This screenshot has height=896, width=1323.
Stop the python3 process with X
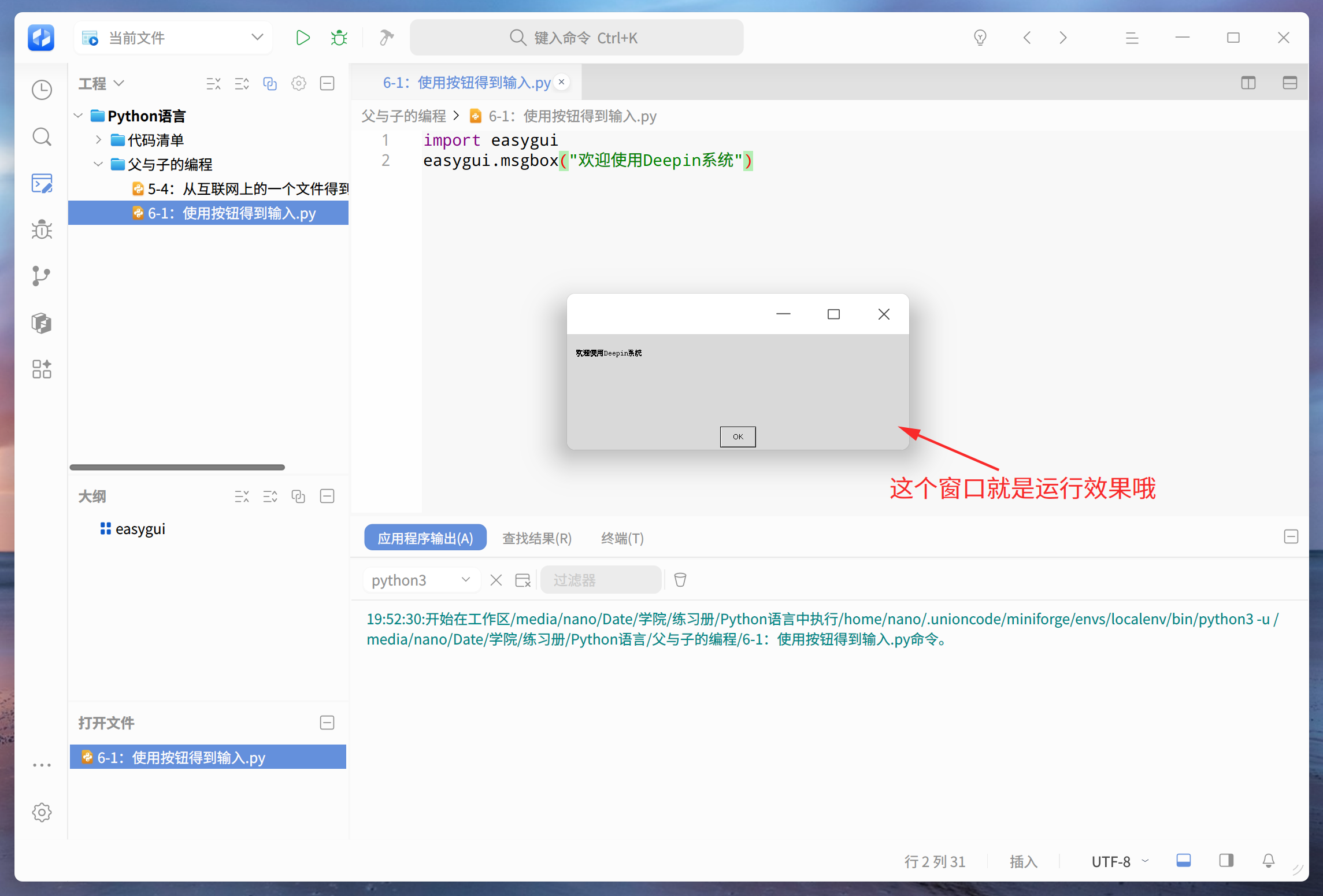[x=496, y=580]
